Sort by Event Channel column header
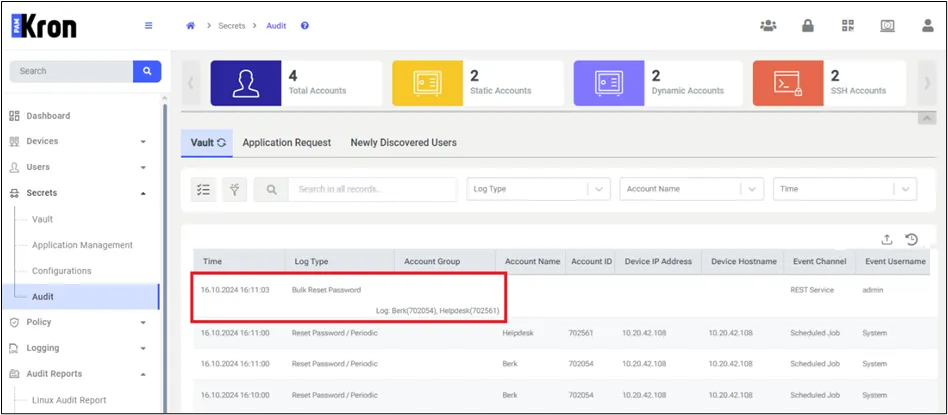This screenshot has width=948, height=415. (x=820, y=261)
